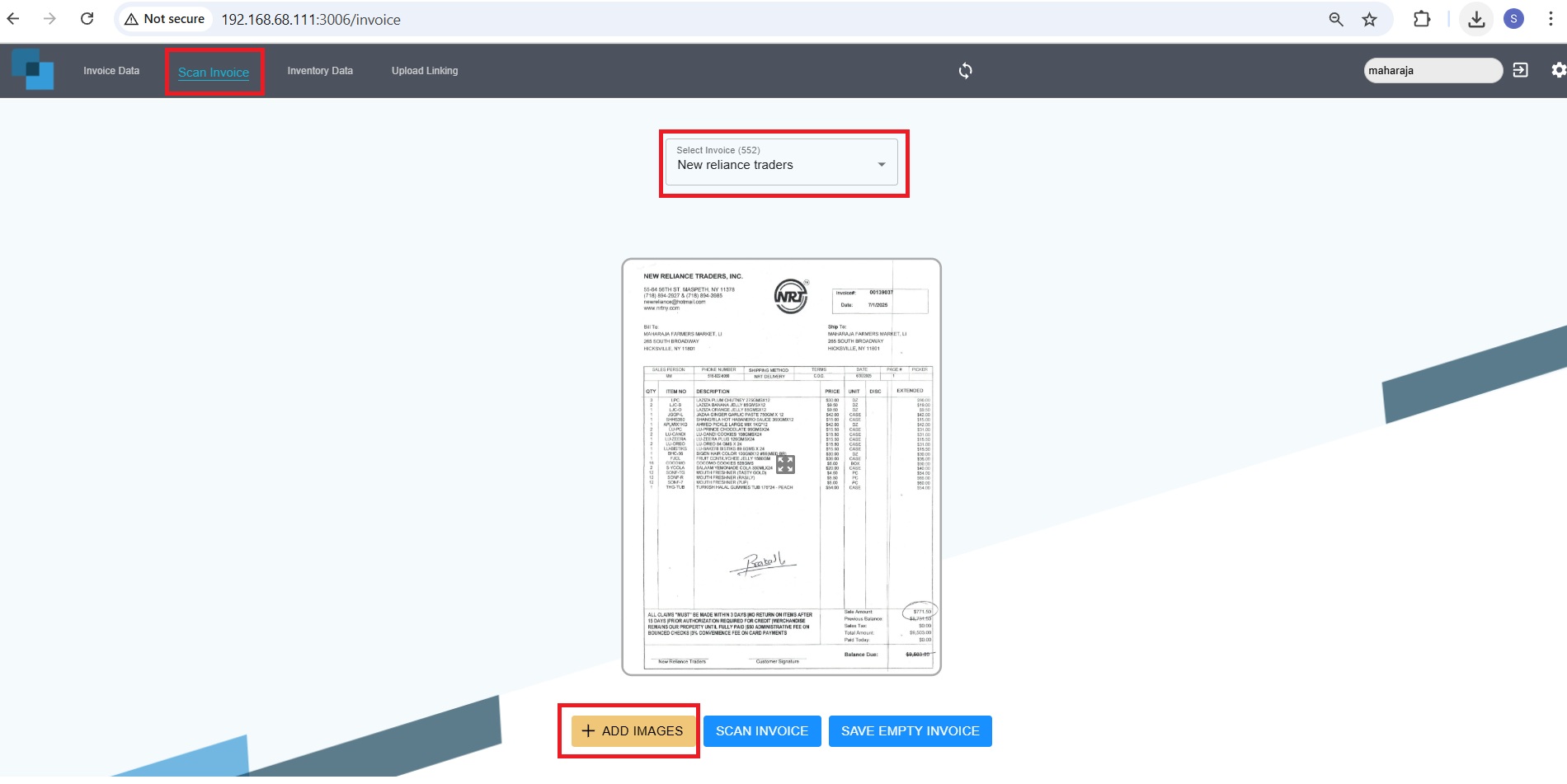Open the Invoice Data tab
The image size is (1567, 784).
coord(111,71)
